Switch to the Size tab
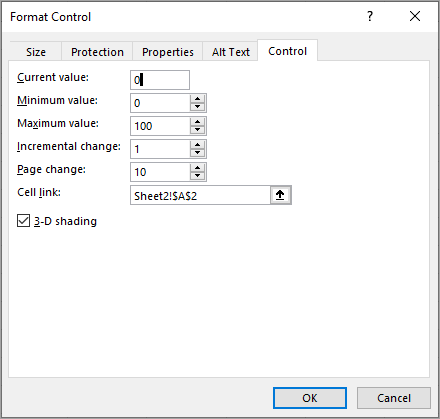 36,52
